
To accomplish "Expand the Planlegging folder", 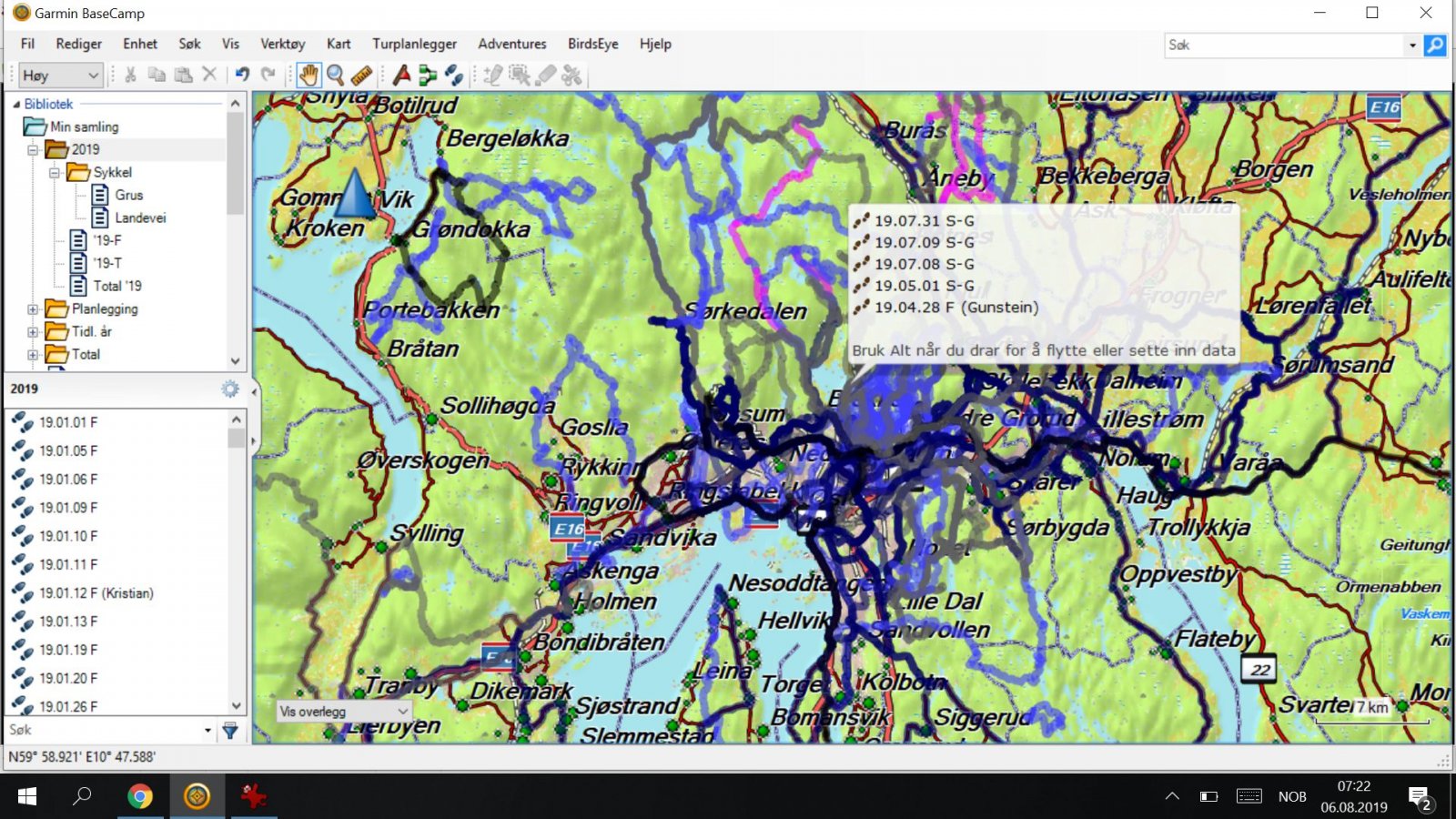I will pos(33,309).
